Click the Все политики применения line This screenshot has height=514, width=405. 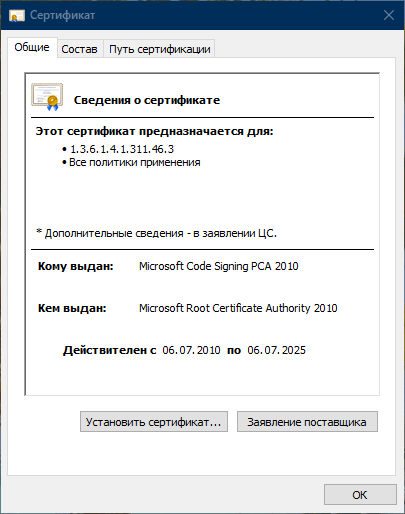tap(135, 162)
